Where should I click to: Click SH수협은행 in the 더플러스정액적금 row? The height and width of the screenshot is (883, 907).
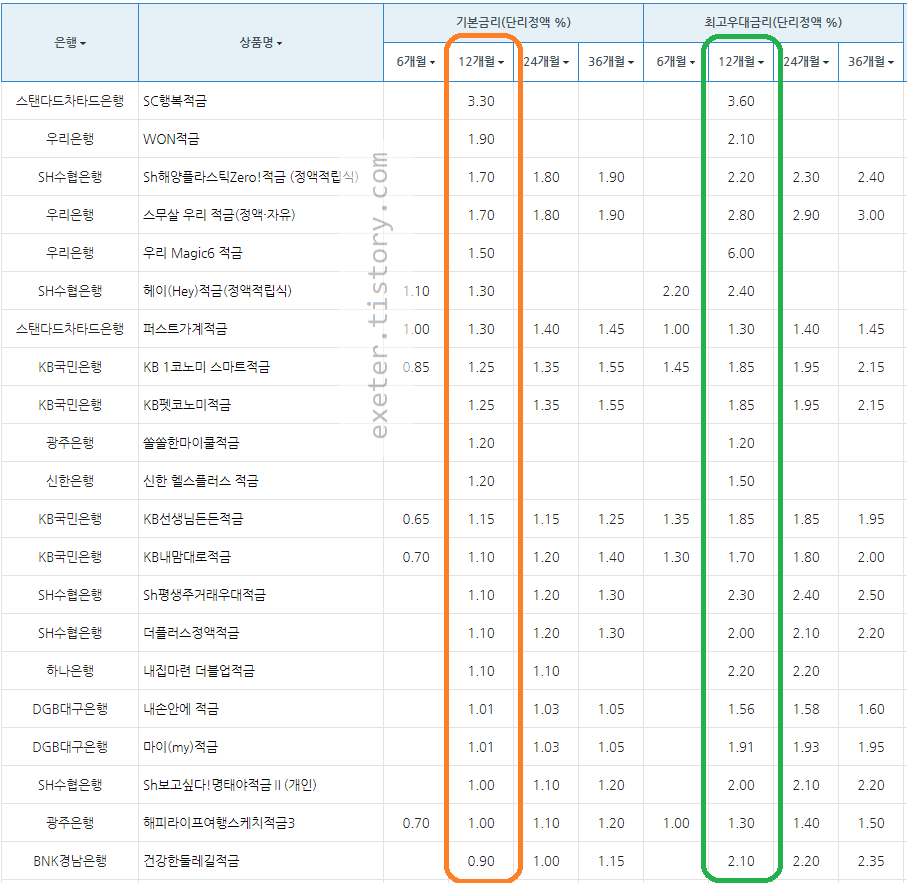[70, 633]
